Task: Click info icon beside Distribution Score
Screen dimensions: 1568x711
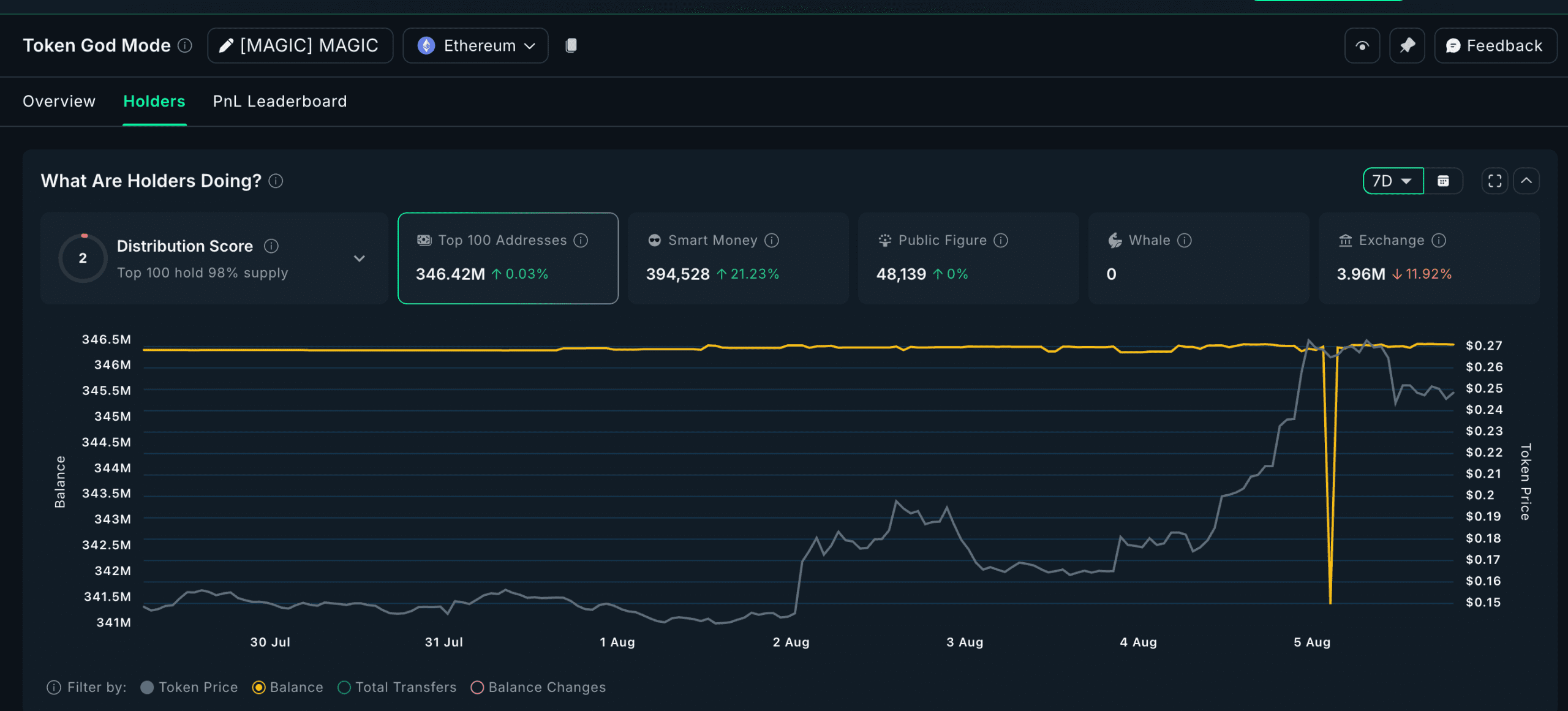Action: point(271,246)
